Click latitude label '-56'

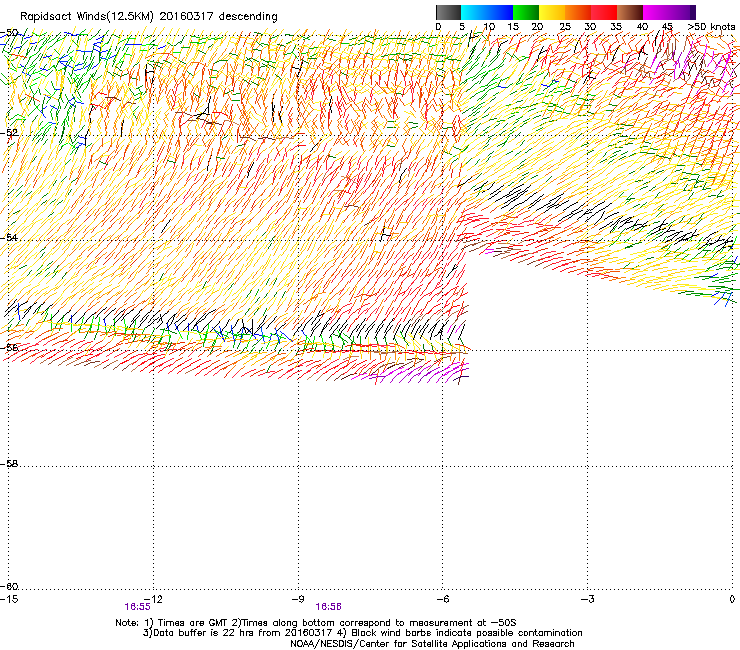(x=9, y=348)
